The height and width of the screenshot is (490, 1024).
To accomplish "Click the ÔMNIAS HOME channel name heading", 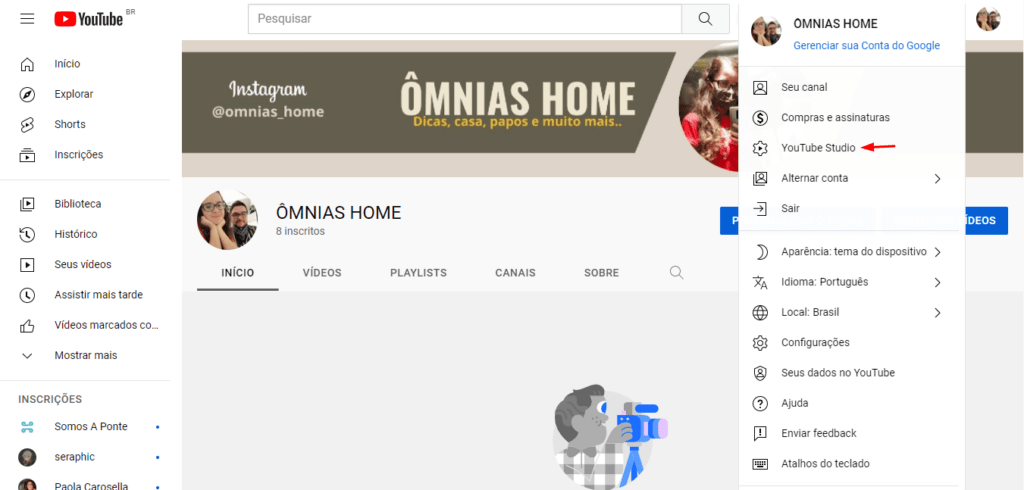I will (x=338, y=212).
